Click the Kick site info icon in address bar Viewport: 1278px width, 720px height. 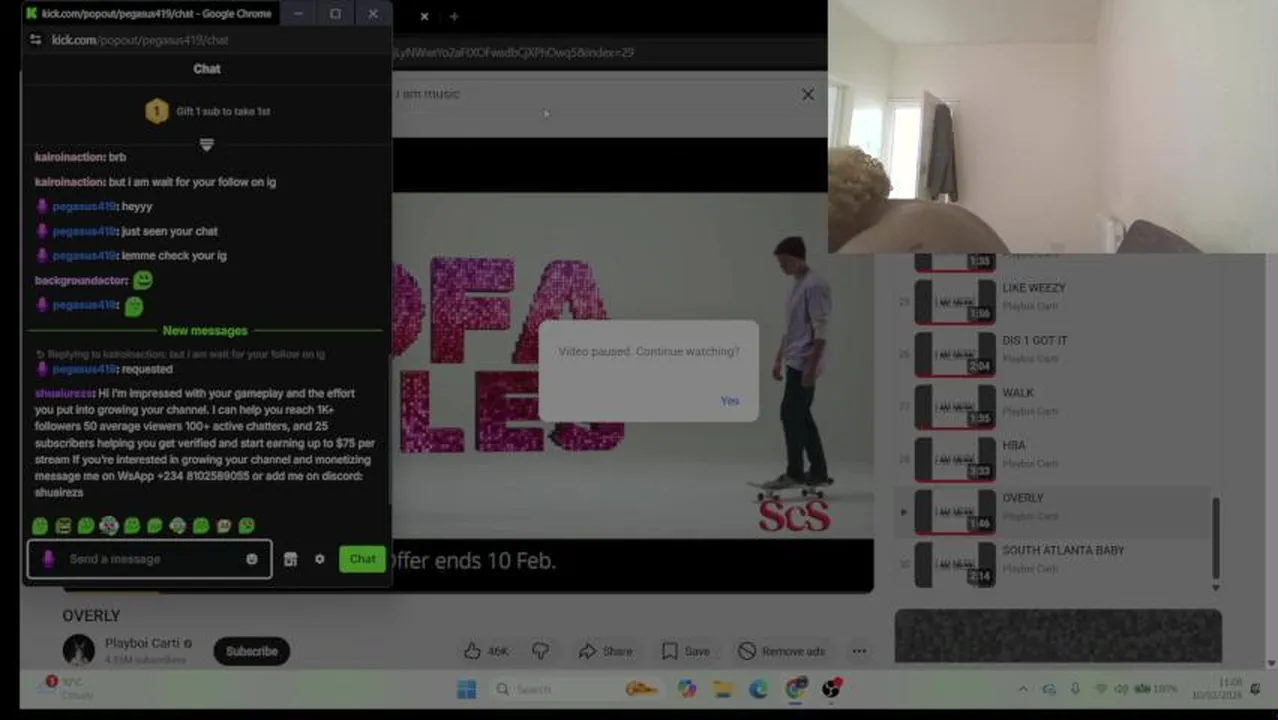pos(36,40)
